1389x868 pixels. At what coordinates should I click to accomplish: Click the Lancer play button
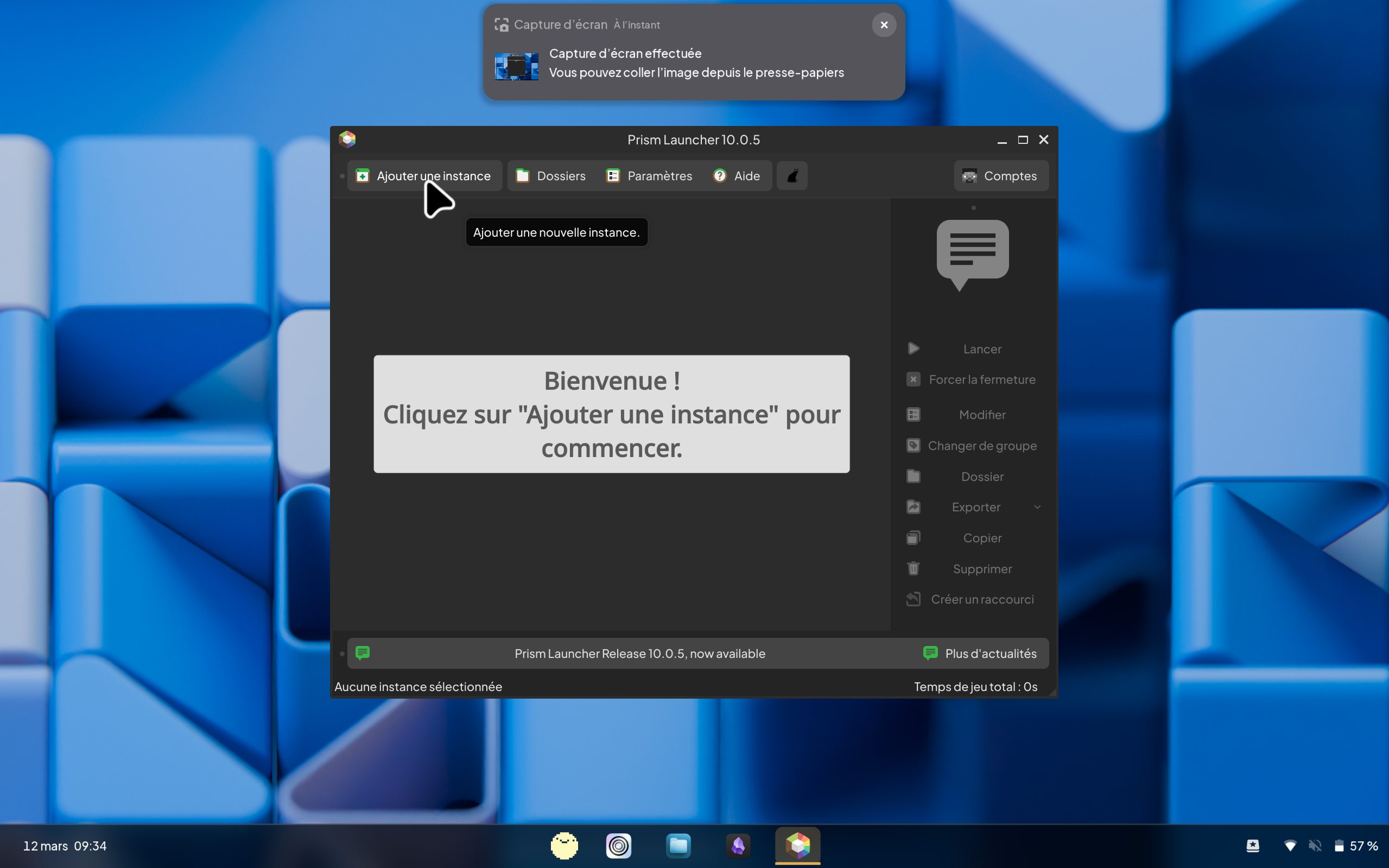point(972,349)
